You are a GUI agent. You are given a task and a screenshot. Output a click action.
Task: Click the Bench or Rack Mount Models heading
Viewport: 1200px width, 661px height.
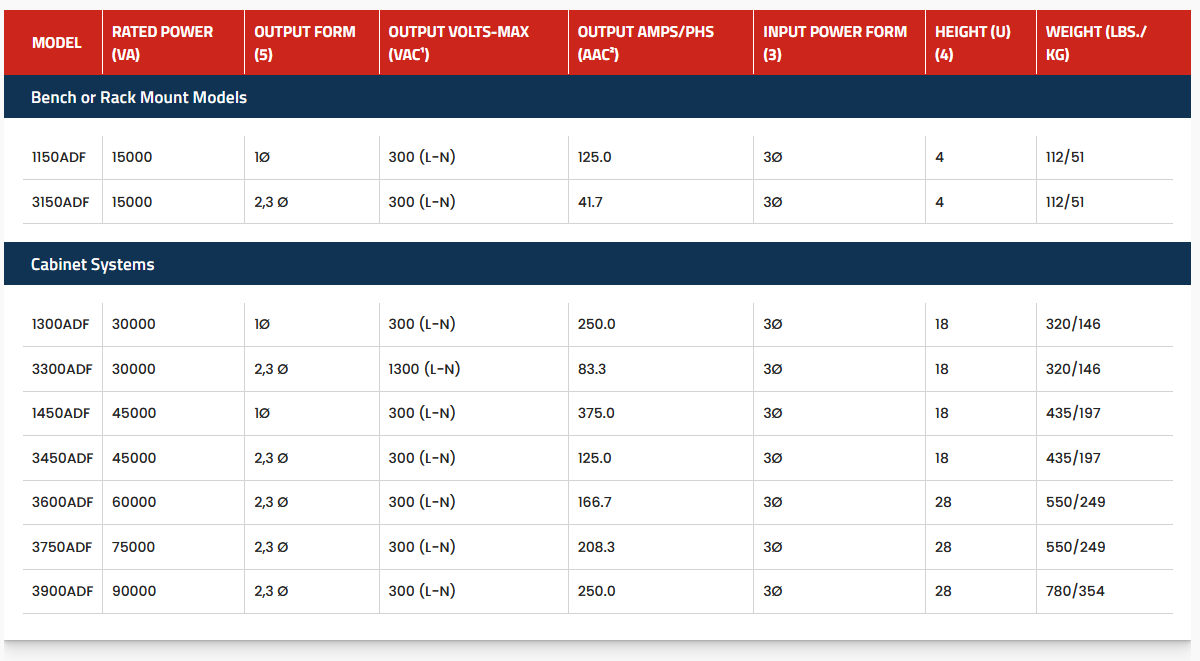tap(139, 97)
